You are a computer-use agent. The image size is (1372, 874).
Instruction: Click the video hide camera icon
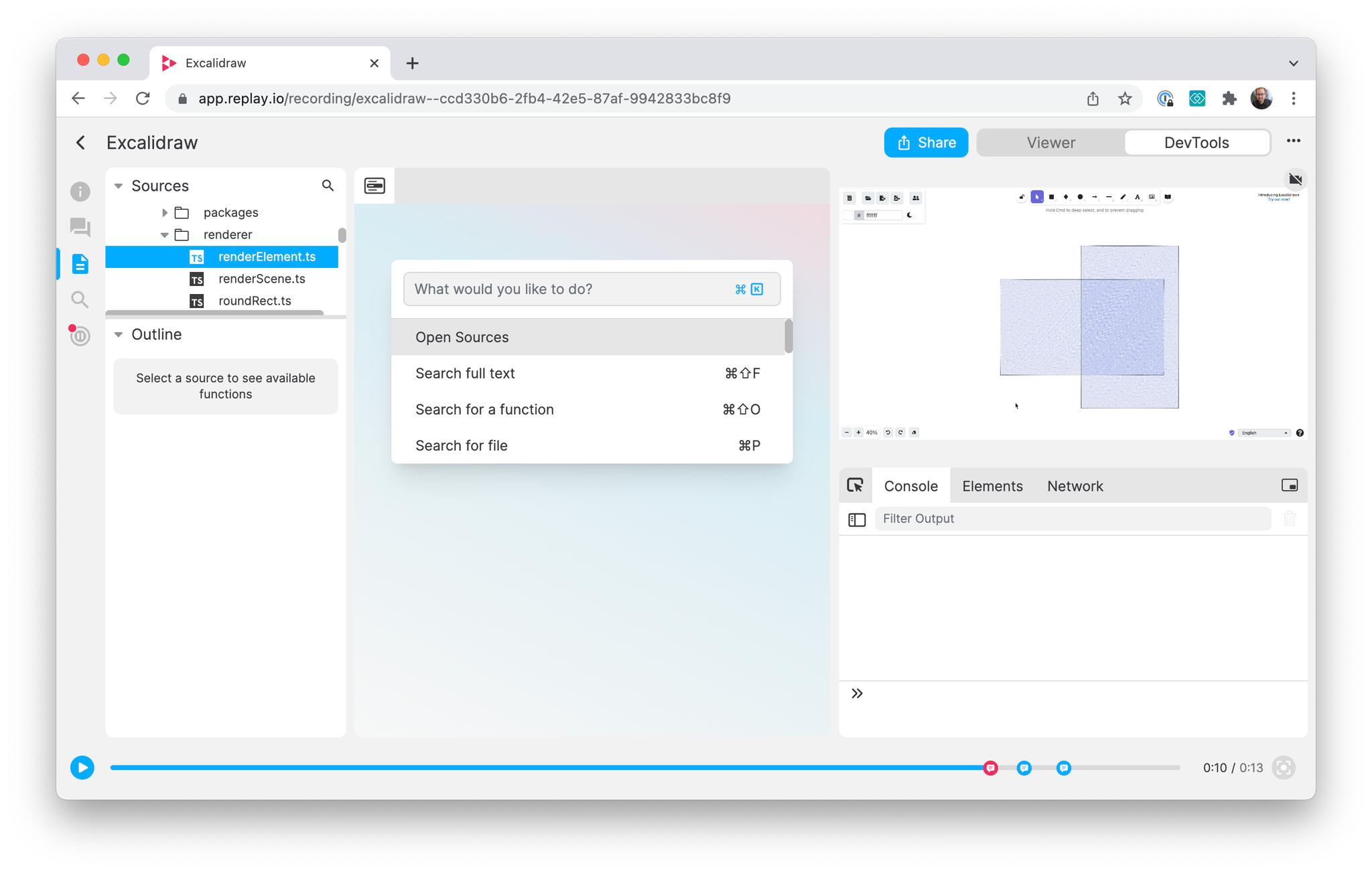1295,179
